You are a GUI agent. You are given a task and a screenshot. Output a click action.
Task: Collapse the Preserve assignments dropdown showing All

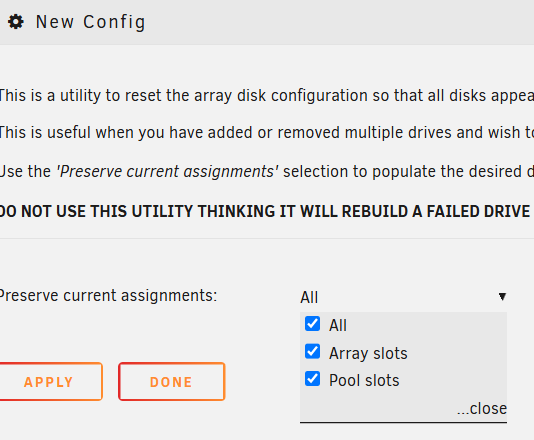click(403, 297)
